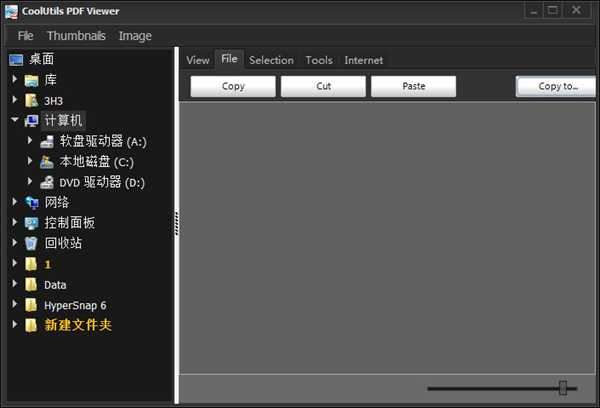Select 桌面 label in folder tree
This screenshot has height=408, width=600.
pyautogui.click(x=42, y=59)
